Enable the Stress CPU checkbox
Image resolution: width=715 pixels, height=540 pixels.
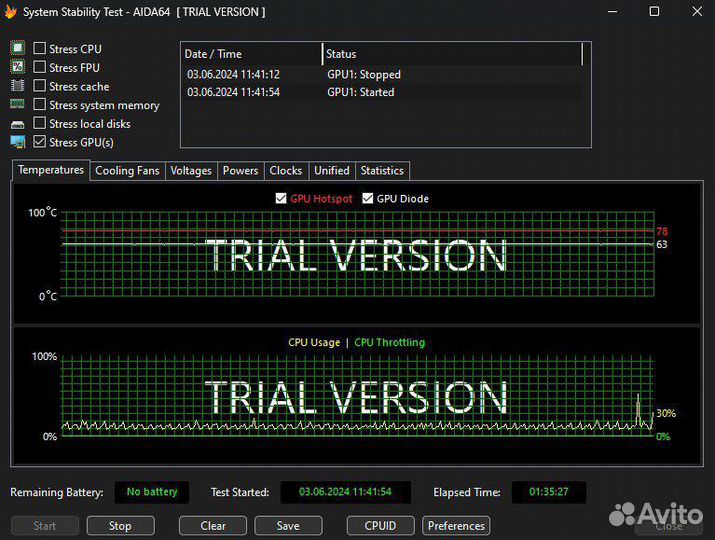(40, 48)
